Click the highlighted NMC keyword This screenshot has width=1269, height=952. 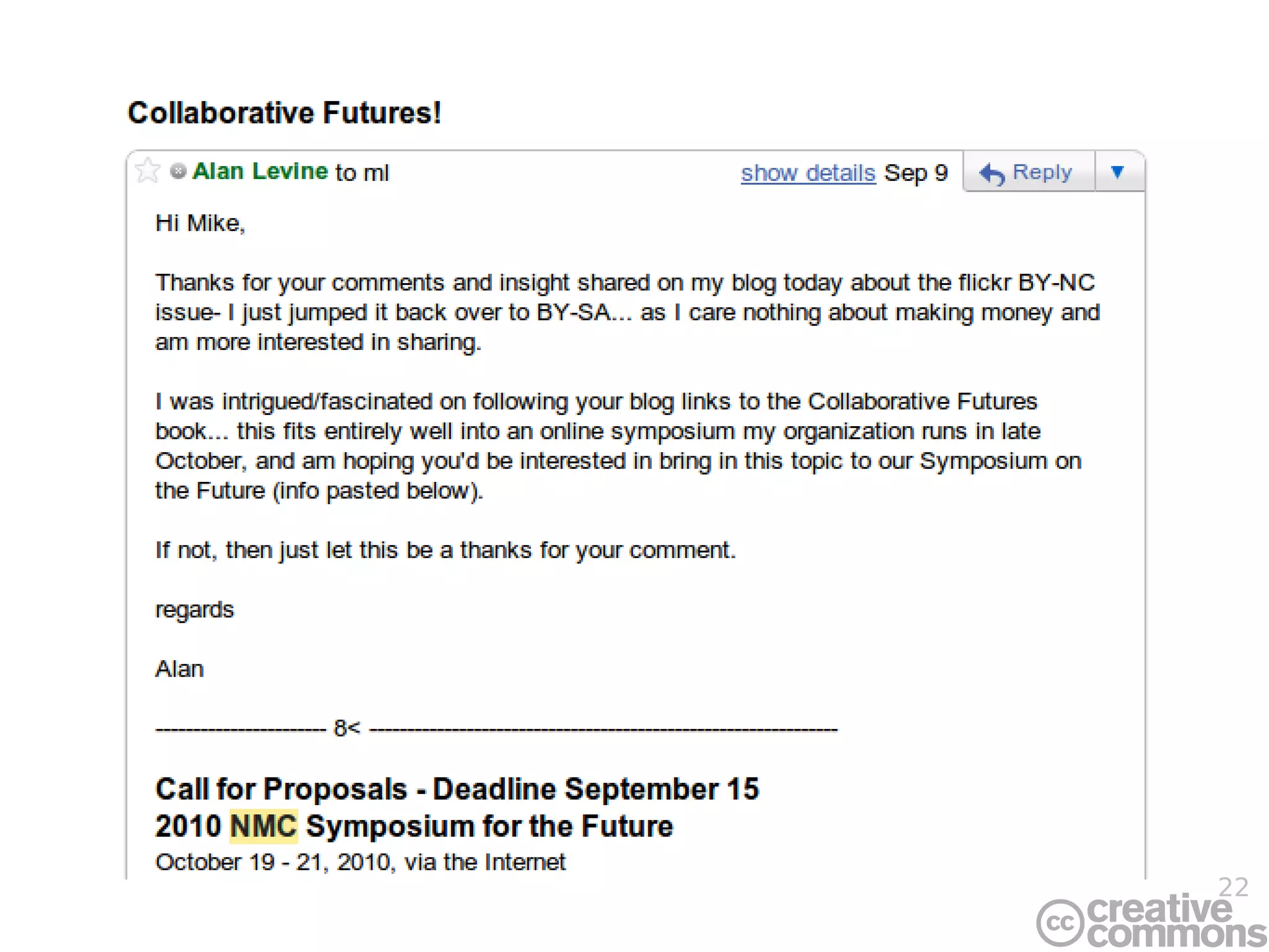coord(264,826)
